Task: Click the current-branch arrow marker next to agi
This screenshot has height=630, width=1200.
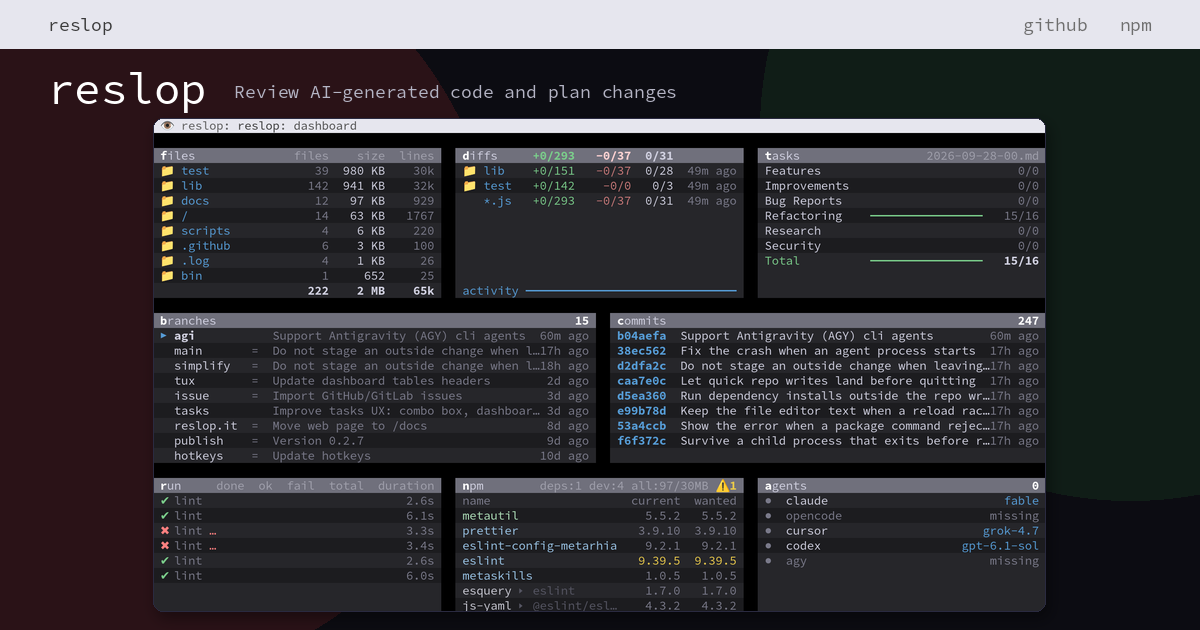Action: point(164,336)
